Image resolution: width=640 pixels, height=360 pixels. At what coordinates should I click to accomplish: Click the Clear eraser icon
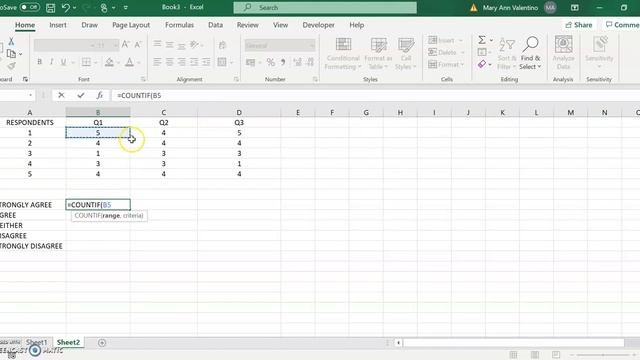tap(482, 64)
